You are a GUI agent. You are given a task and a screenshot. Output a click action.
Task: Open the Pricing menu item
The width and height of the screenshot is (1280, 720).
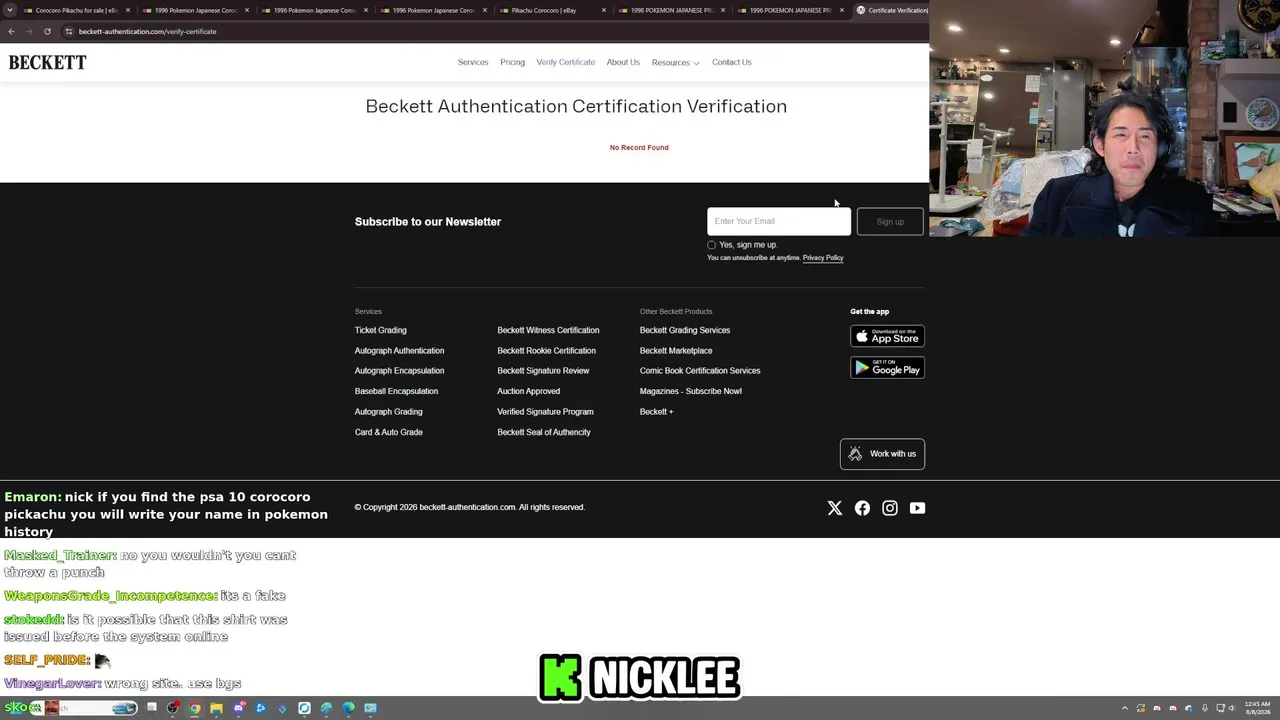tap(512, 62)
